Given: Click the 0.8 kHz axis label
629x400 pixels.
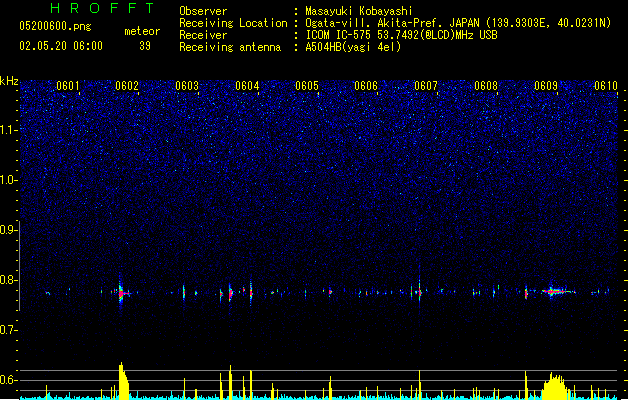Looking at the screenshot, I should pyautogui.click(x=8, y=280).
